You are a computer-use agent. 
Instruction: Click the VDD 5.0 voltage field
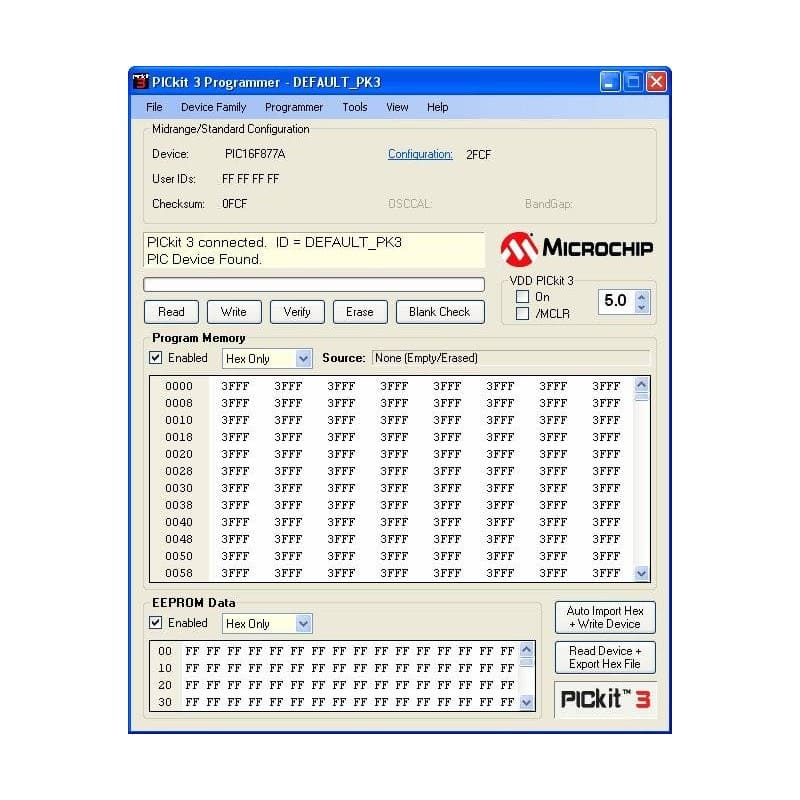pos(617,301)
